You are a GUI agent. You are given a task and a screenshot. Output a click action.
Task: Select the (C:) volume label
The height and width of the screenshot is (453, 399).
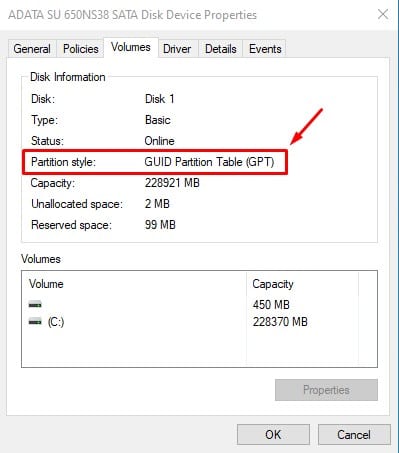(x=56, y=322)
